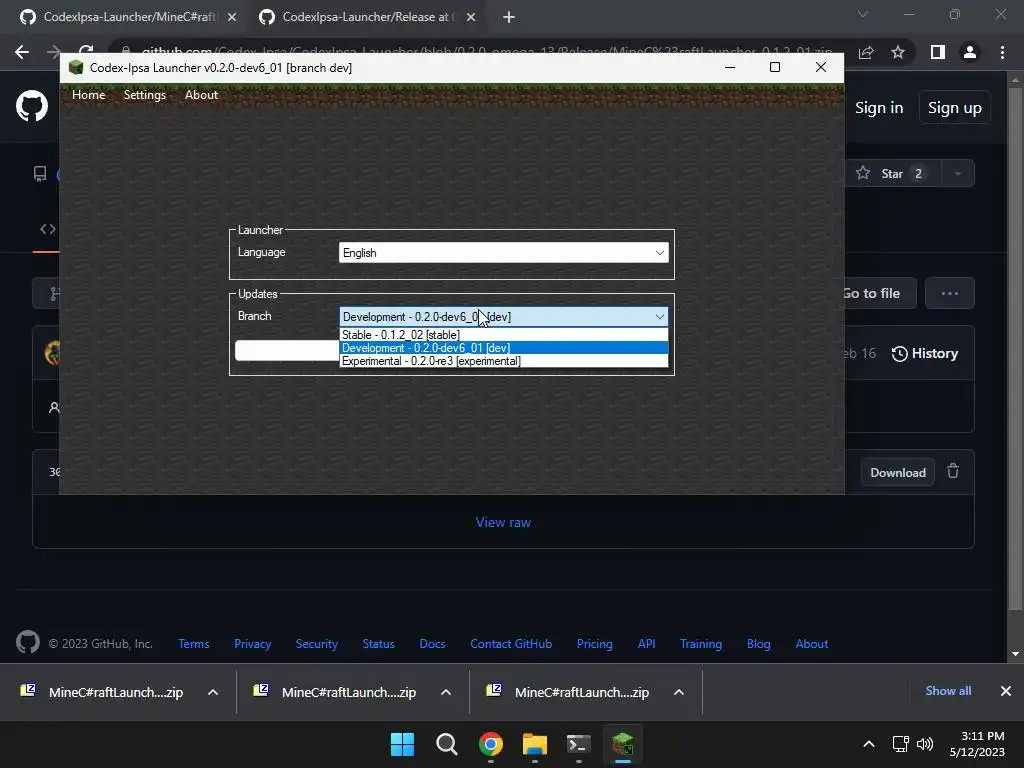
Task: Go back in Chrome
Action: coord(22,52)
